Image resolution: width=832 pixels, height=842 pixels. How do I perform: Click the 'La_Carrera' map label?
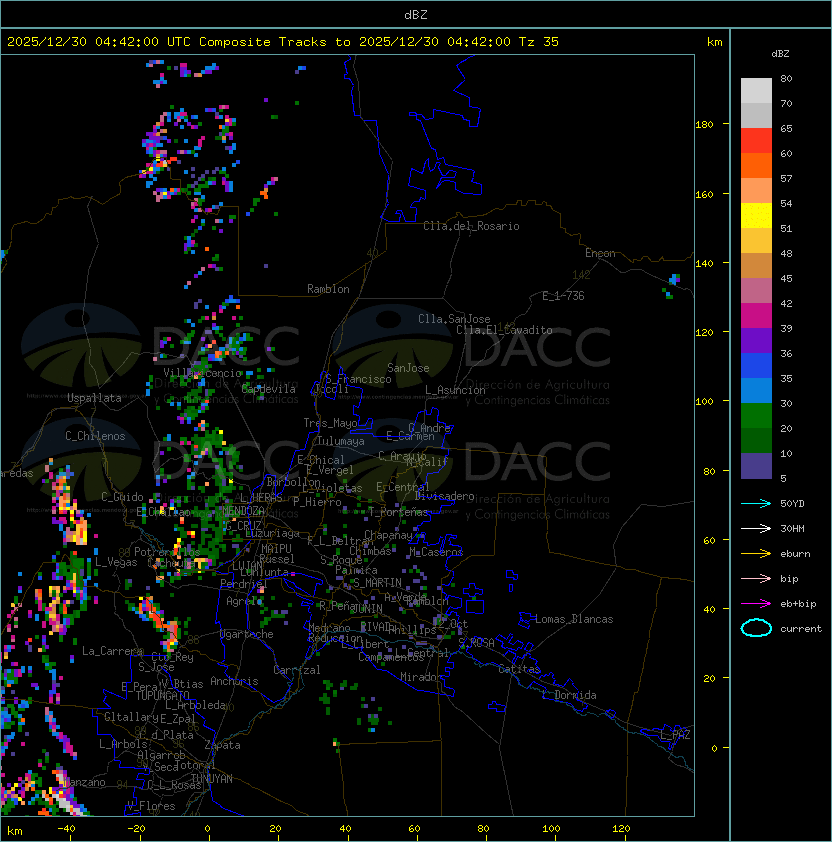point(112,651)
